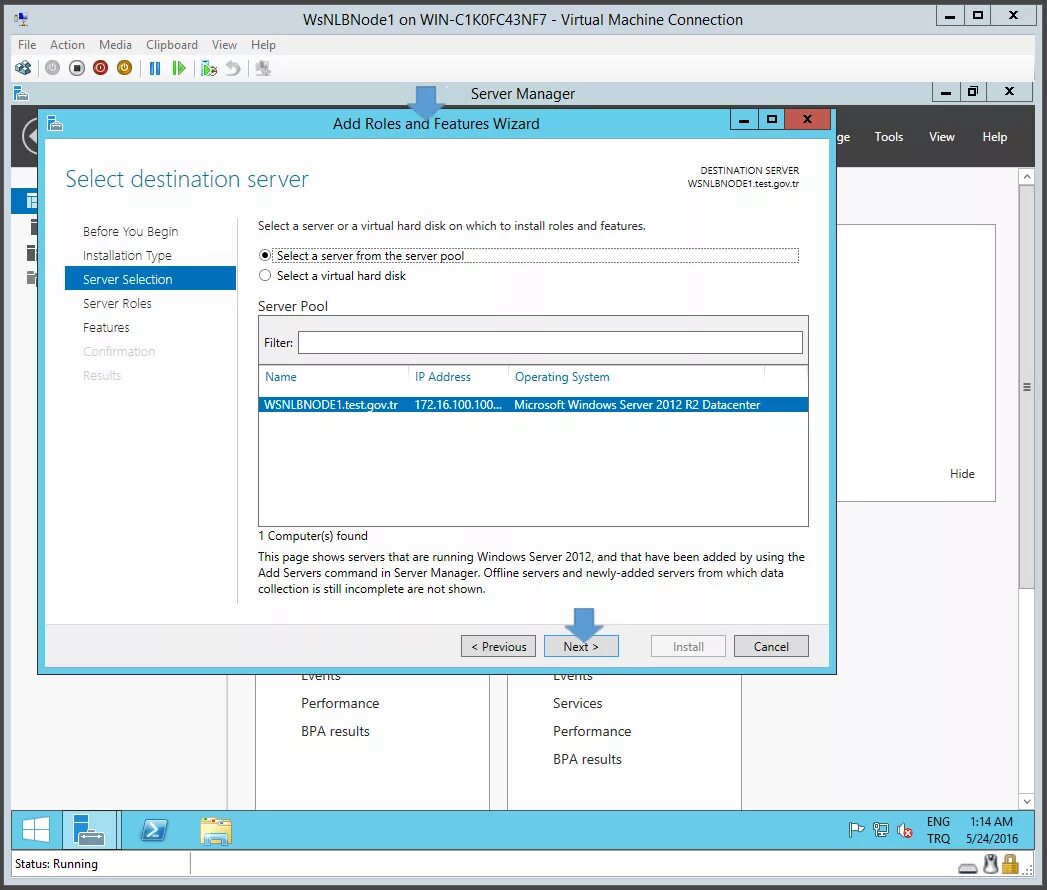Click the green Reset VM icon
The height and width of the screenshot is (890, 1047).
[x=178, y=68]
